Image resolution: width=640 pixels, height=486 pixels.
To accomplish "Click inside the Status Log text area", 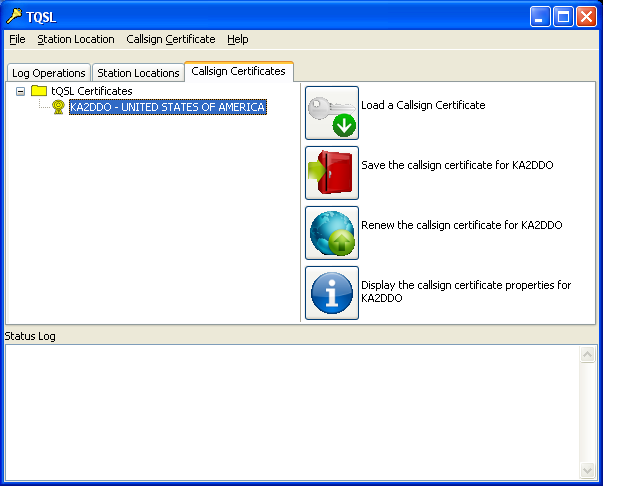I will [292, 413].
